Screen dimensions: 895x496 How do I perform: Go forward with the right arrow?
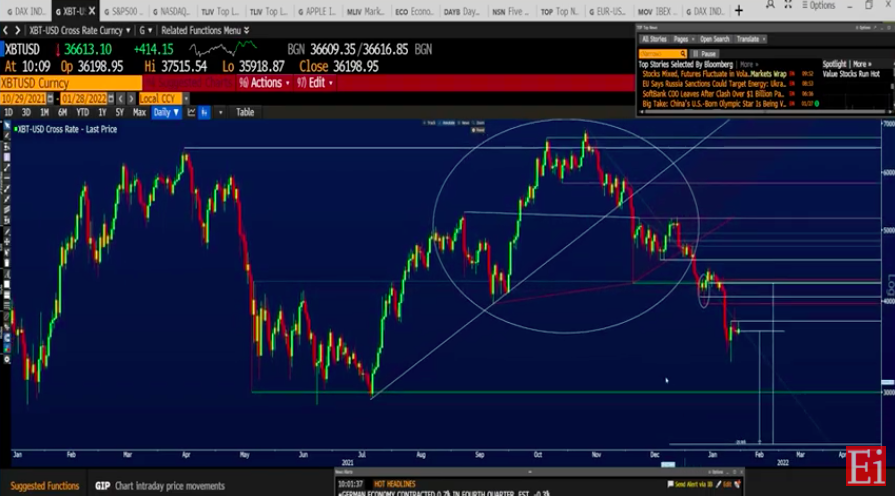(17, 30)
